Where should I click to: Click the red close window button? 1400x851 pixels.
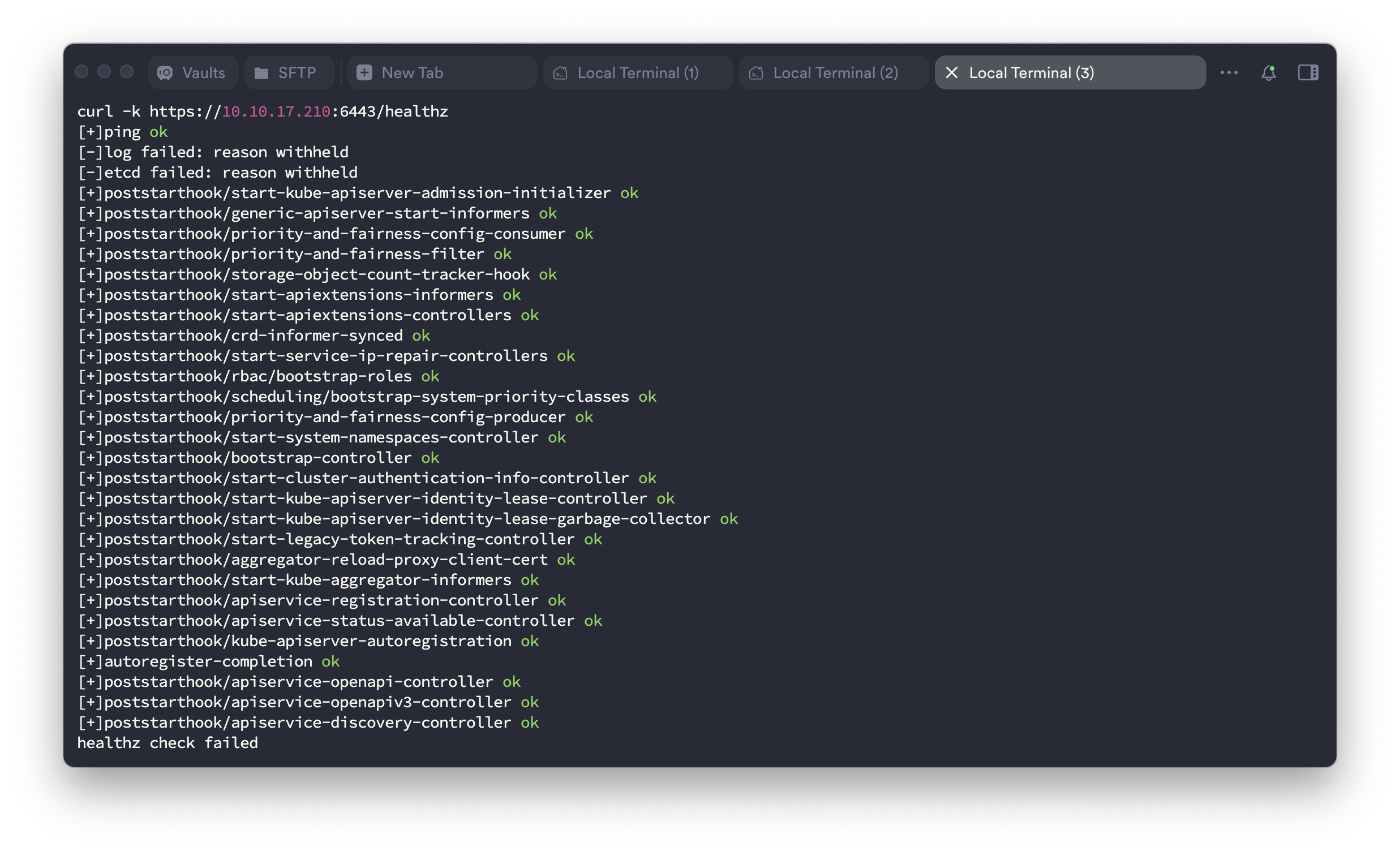[82, 72]
